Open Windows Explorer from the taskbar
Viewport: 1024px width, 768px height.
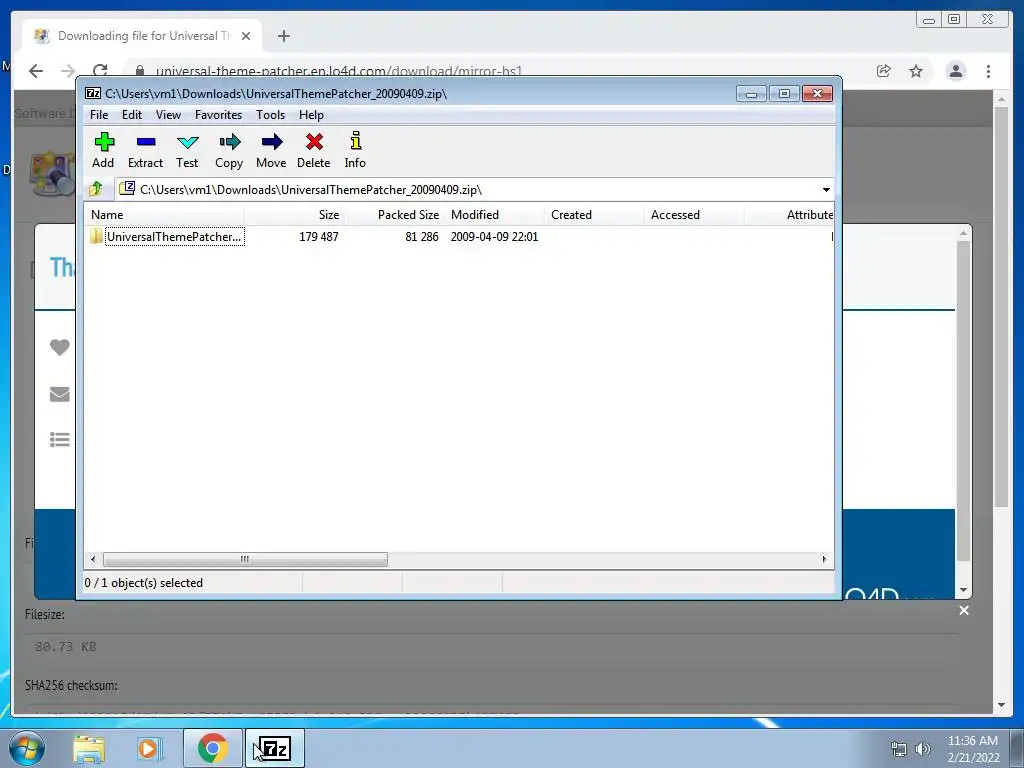coord(89,749)
